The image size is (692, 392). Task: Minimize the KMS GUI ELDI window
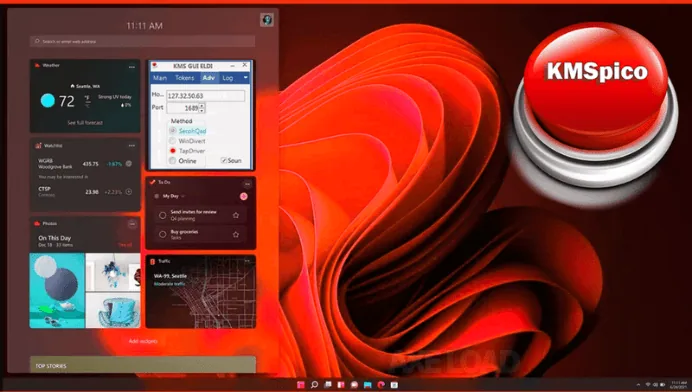point(233,66)
